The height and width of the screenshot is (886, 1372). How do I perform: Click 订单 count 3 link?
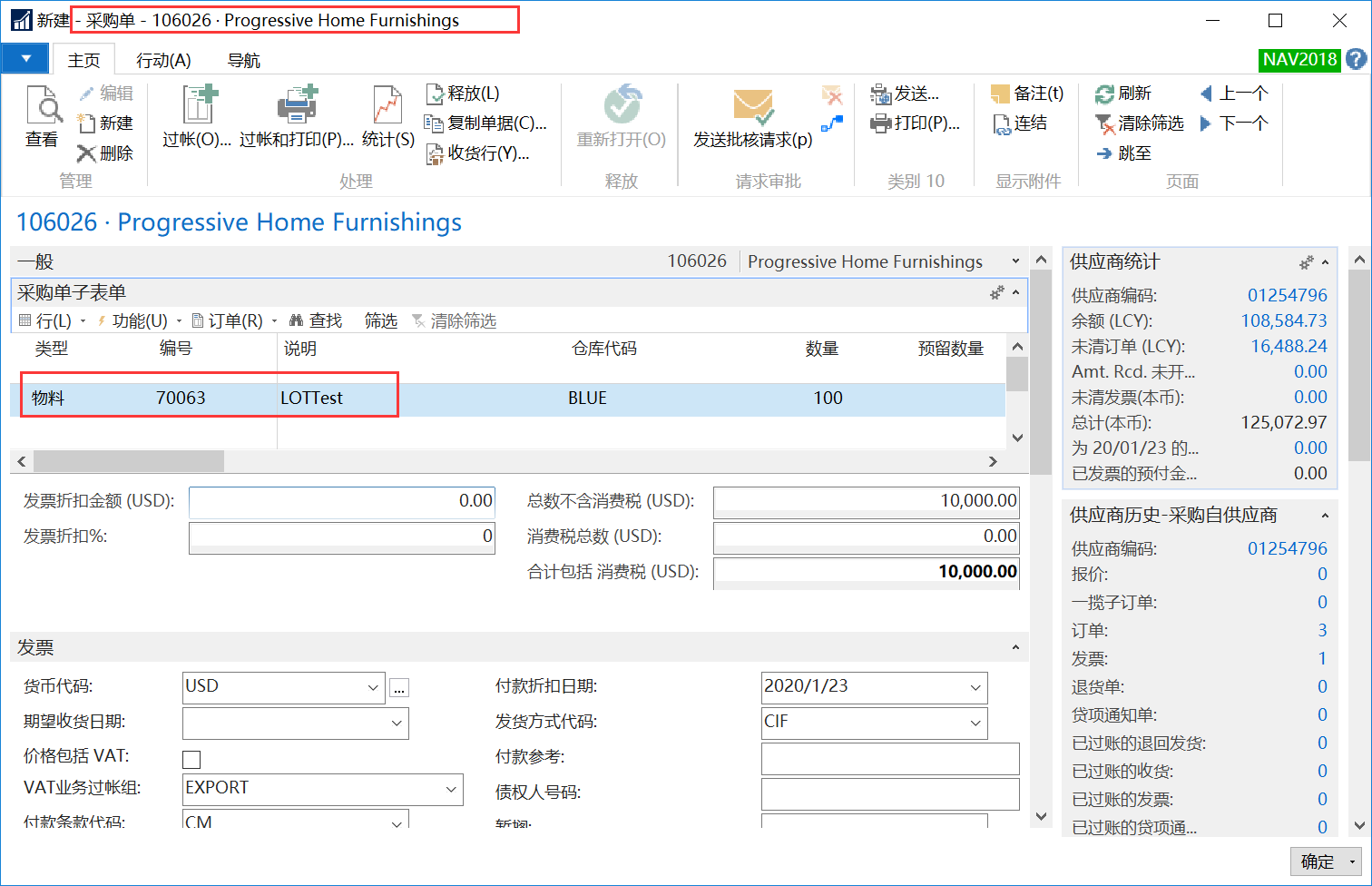pos(1322,630)
